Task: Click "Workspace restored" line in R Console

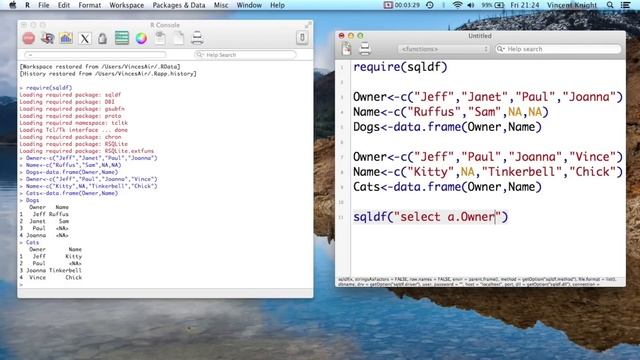Action: [100, 67]
